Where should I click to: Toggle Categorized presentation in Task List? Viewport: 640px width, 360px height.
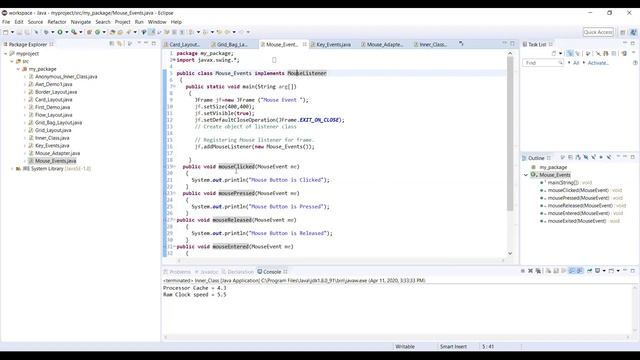(x=570, y=53)
